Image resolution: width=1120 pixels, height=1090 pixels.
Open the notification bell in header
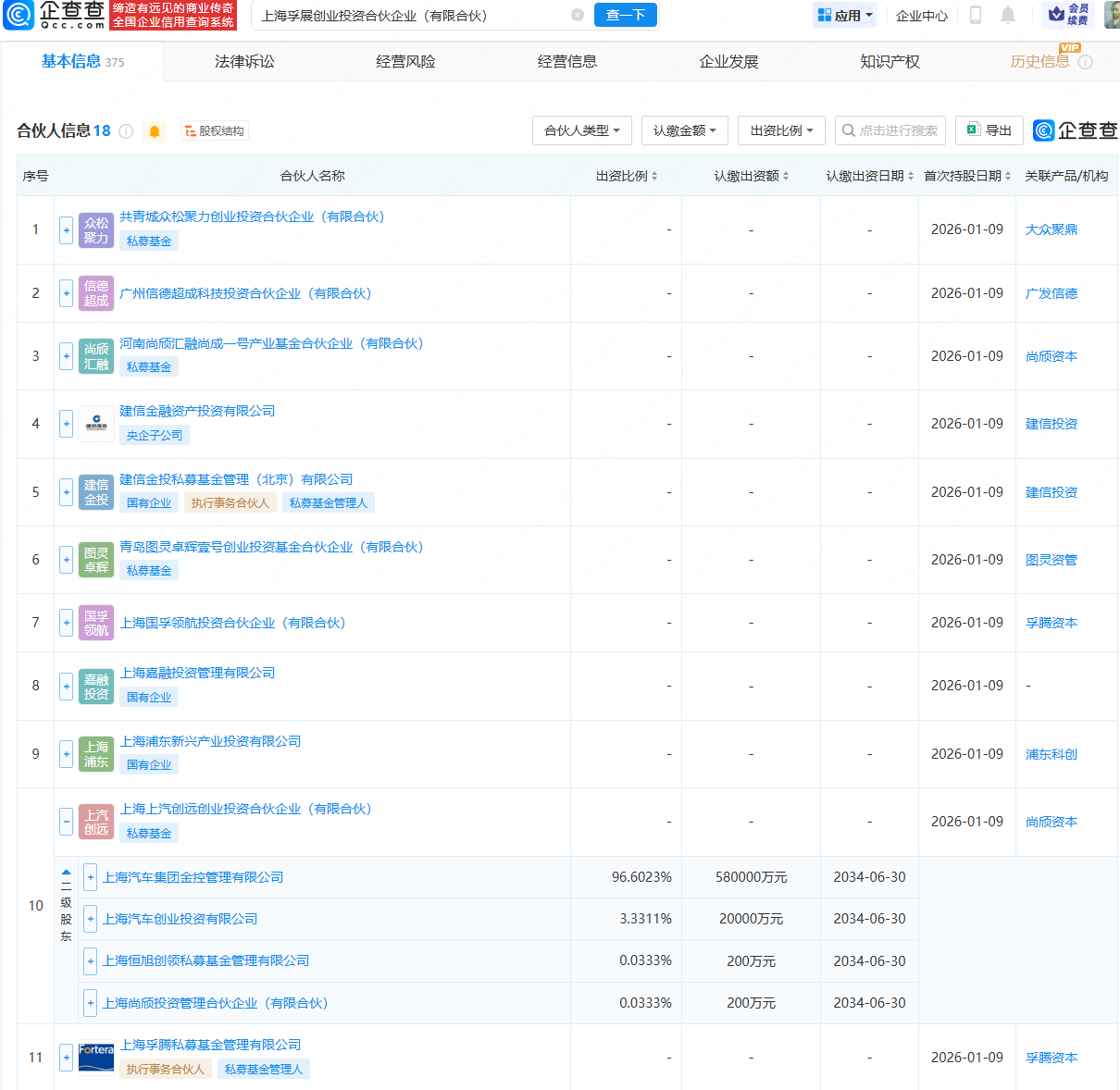(x=1008, y=15)
